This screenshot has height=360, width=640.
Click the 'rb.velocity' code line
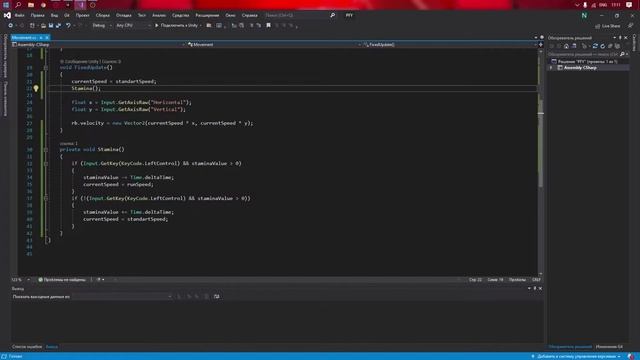click(x=162, y=123)
